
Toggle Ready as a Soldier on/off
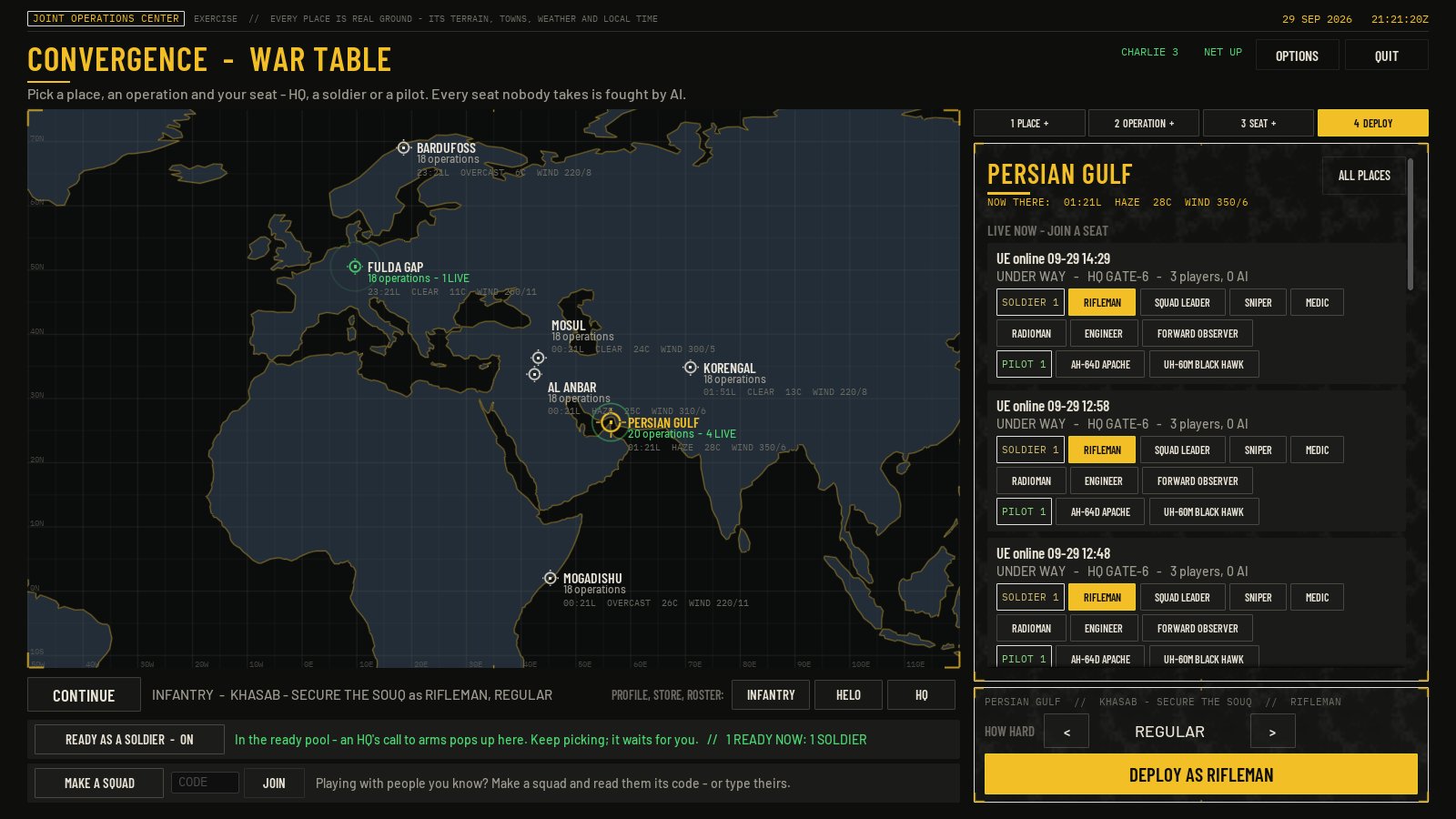click(129, 740)
